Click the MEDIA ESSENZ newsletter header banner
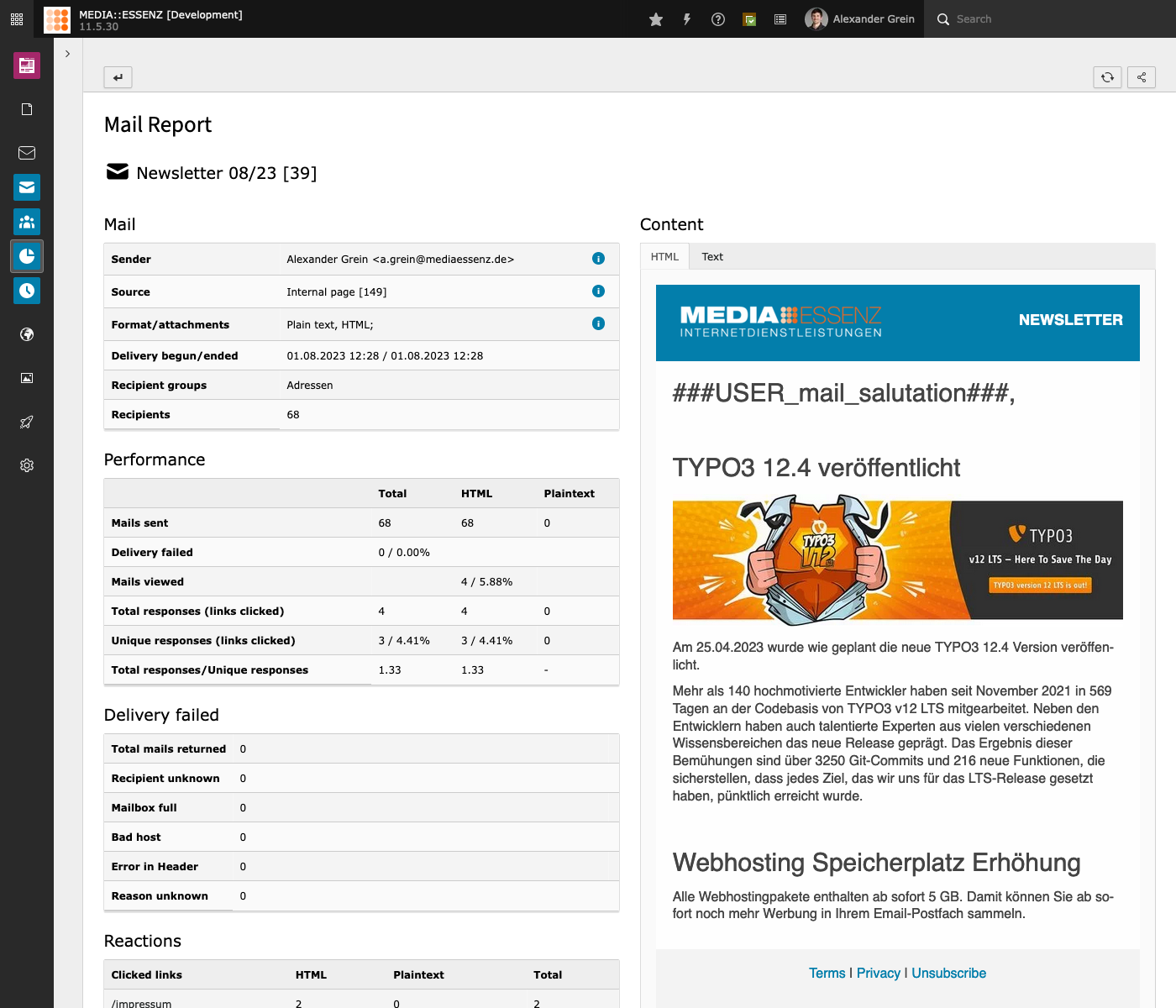The image size is (1176, 1008). click(897, 323)
